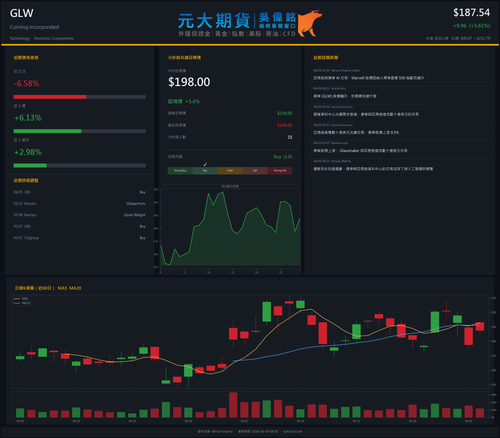Click the $149.00 lowest target value
500x438 pixels.
click(x=285, y=125)
